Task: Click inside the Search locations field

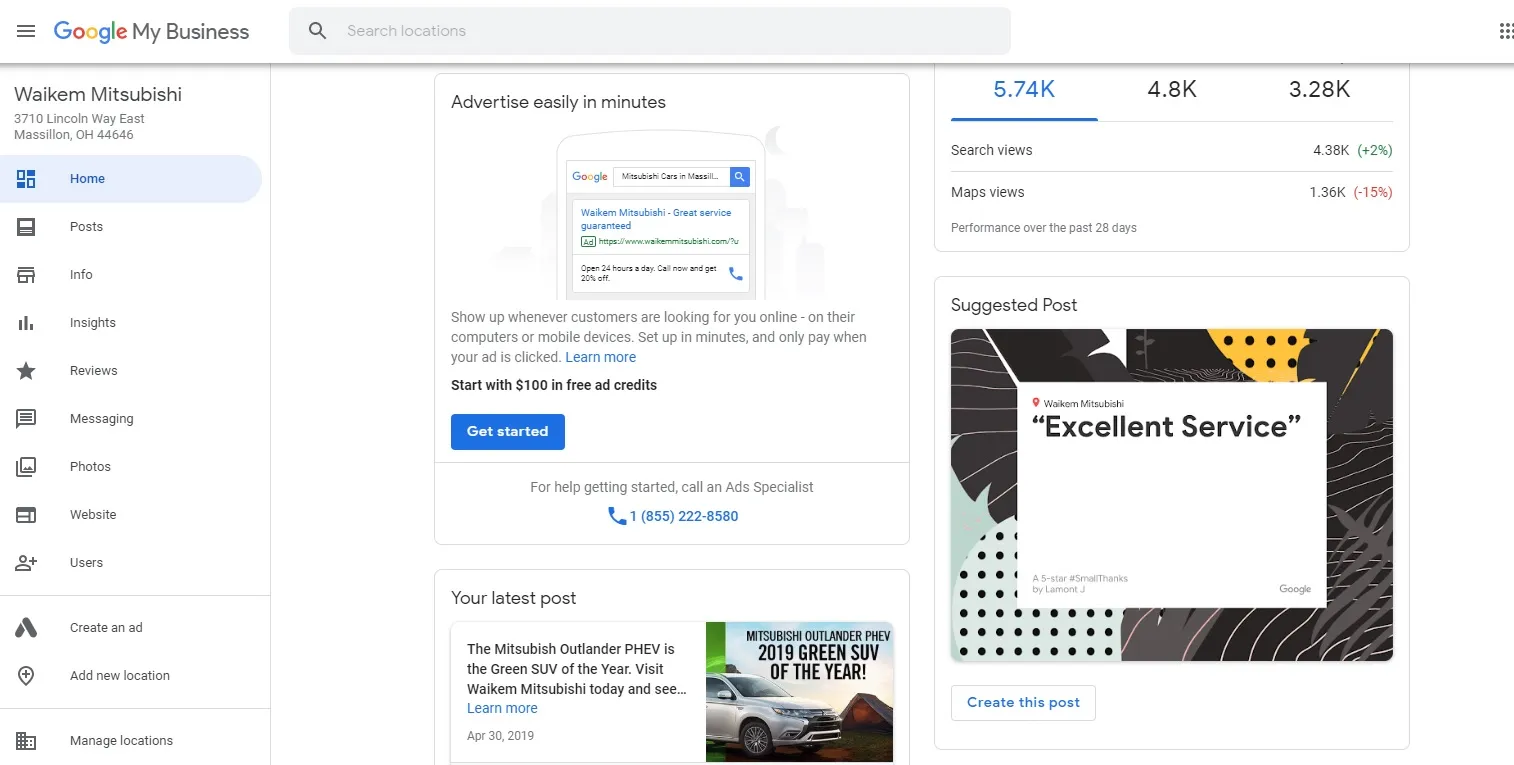Action: tap(650, 31)
